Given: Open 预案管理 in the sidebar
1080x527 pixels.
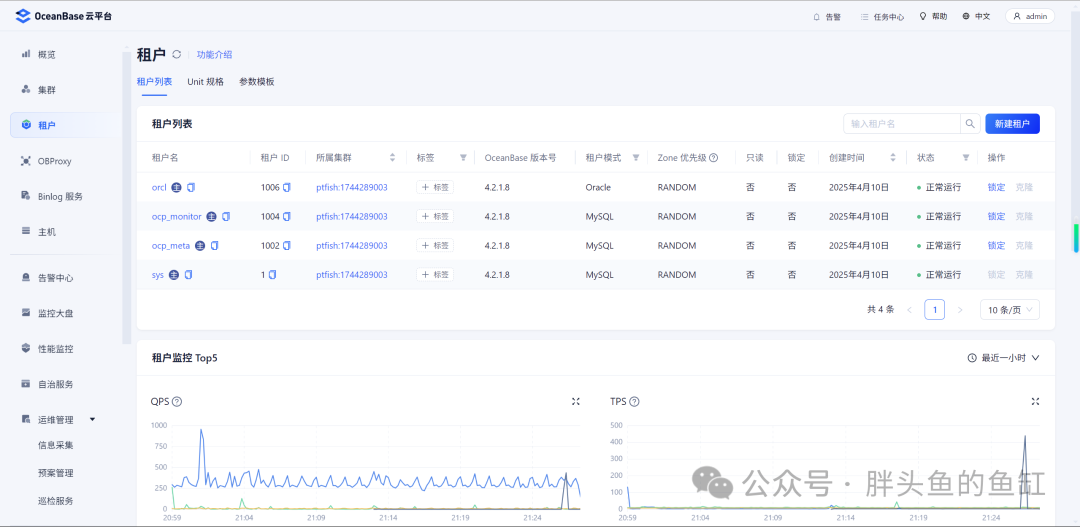Looking at the screenshot, I should tap(56, 473).
